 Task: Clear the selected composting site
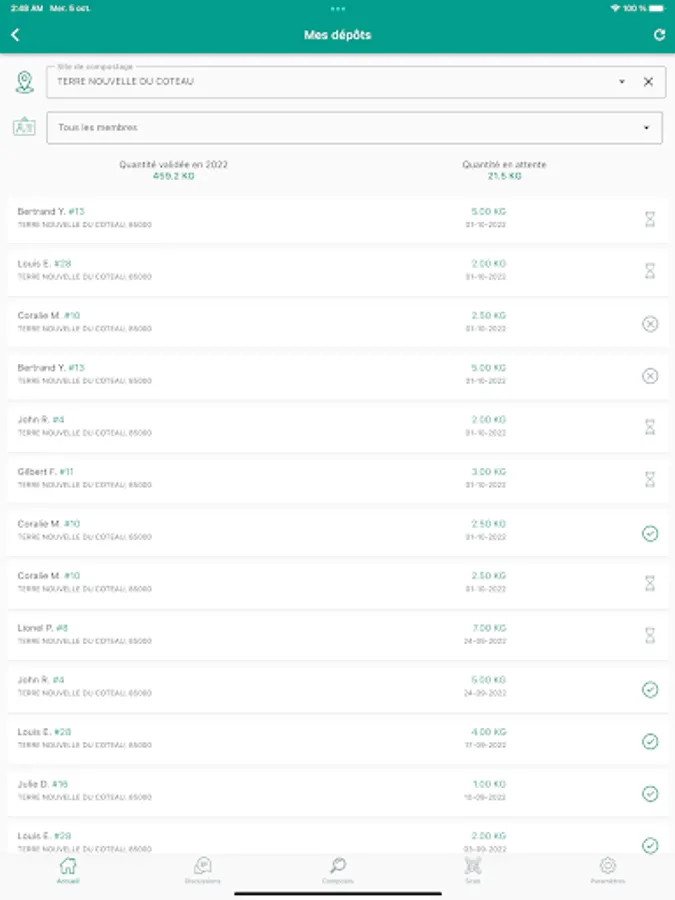pos(648,82)
